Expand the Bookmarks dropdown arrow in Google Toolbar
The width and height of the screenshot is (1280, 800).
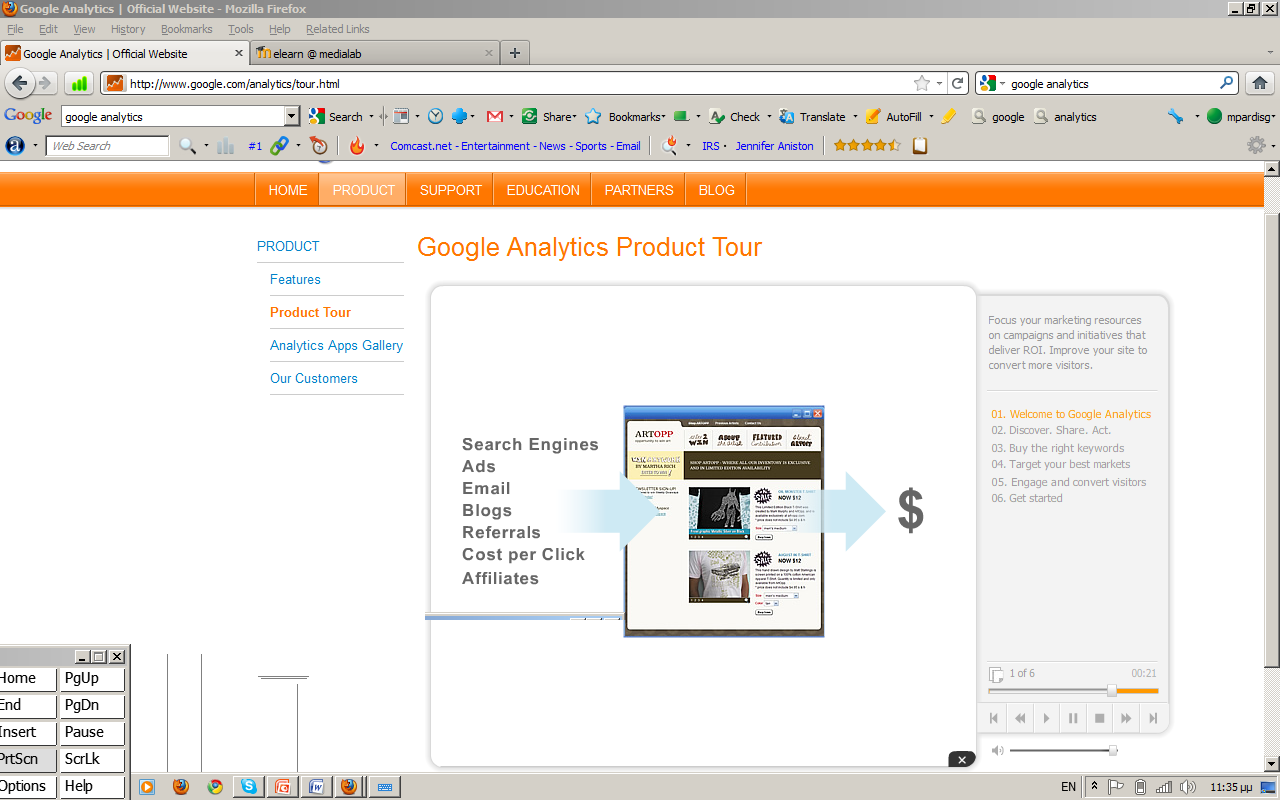662,117
